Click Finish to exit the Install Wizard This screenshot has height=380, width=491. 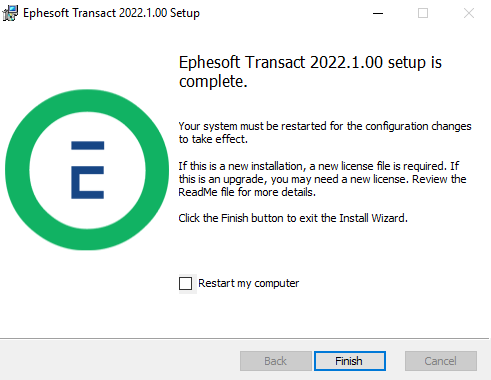pyautogui.click(x=350, y=361)
